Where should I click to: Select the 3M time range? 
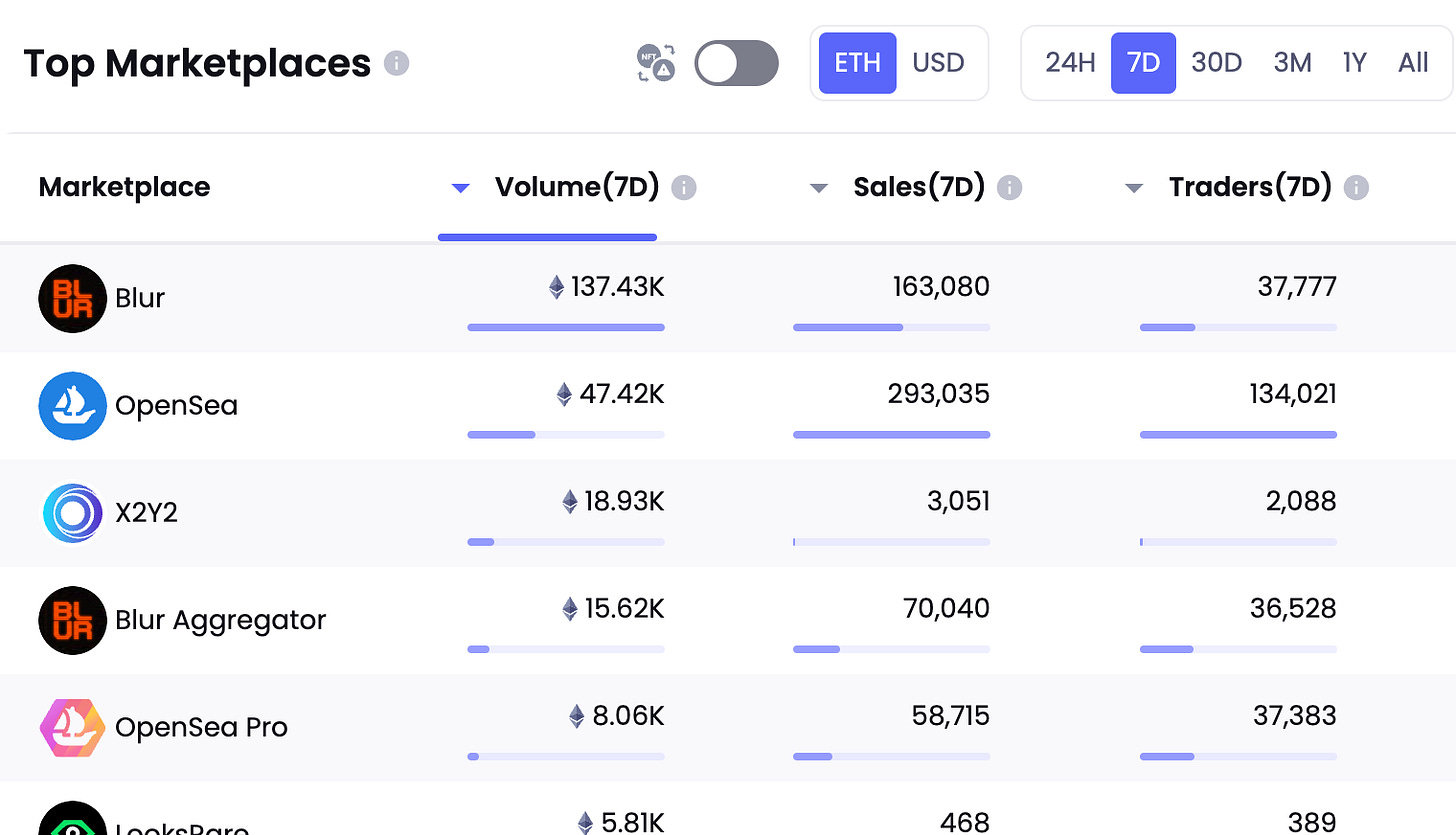pos(1292,63)
